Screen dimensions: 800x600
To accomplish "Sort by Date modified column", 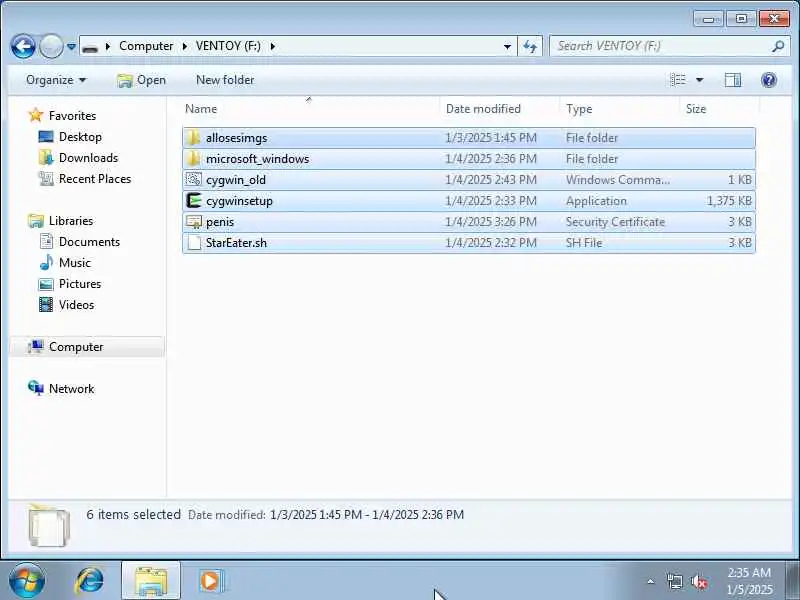I will pyautogui.click(x=499, y=109).
